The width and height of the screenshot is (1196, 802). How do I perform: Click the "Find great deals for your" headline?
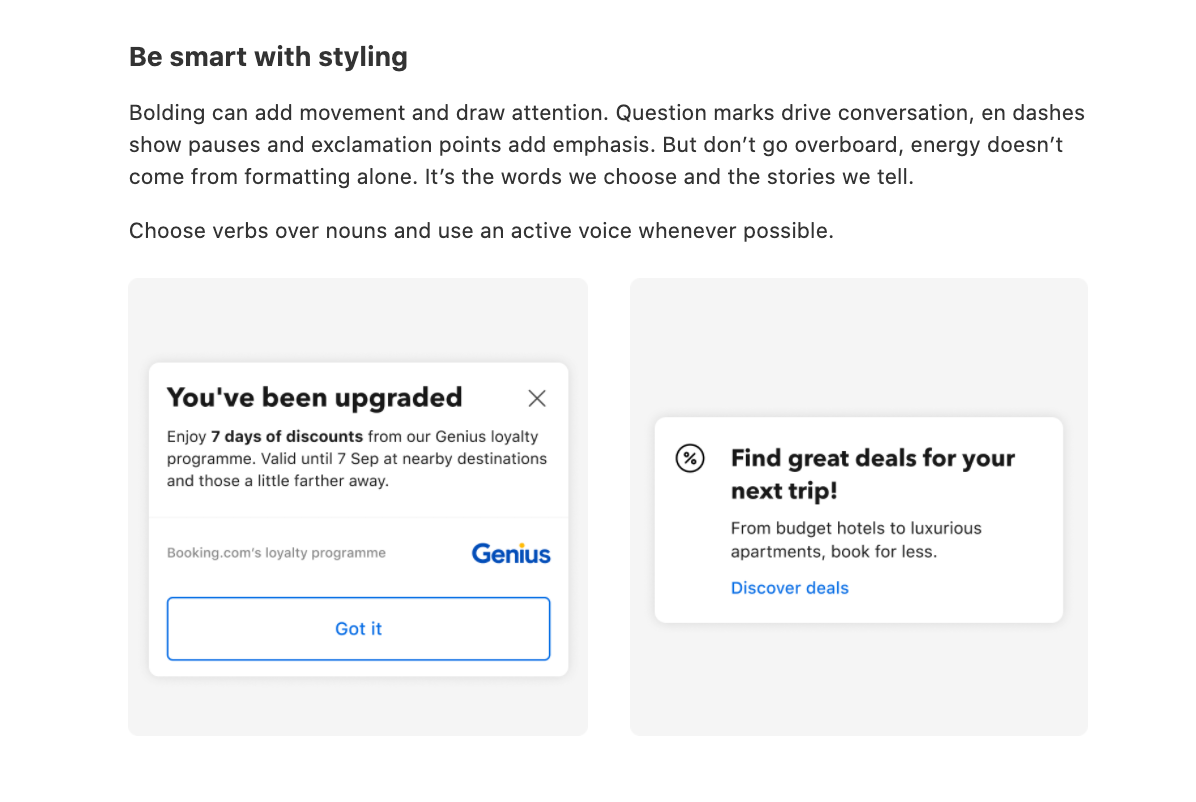pyautogui.click(x=872, y=458)
